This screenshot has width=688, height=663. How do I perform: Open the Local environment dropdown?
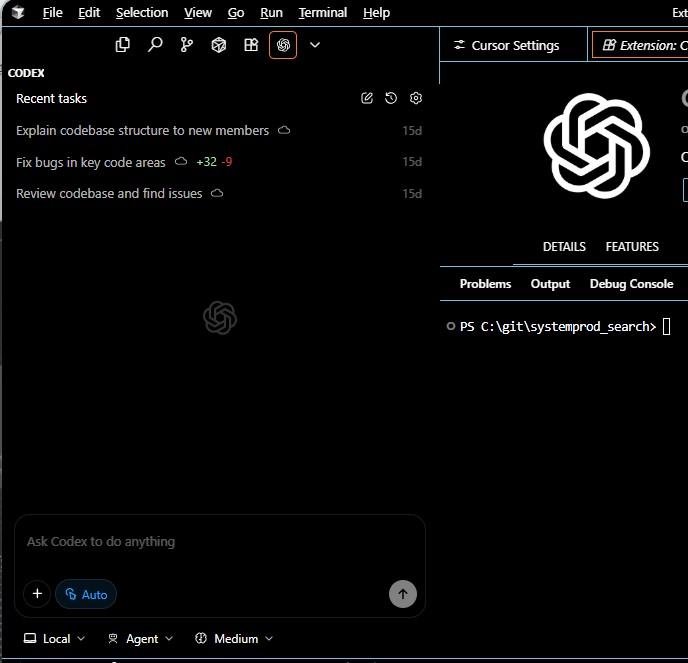point(54,639)
